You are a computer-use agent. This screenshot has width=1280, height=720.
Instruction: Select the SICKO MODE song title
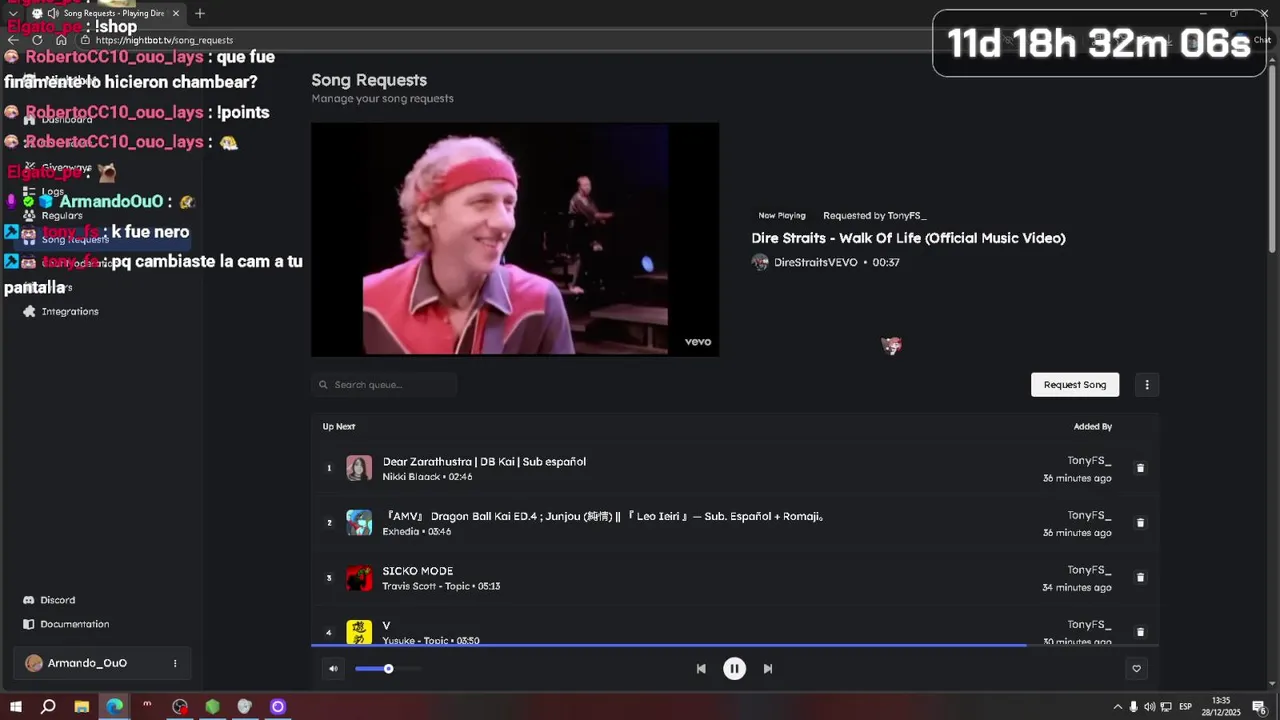pos(418,571)
